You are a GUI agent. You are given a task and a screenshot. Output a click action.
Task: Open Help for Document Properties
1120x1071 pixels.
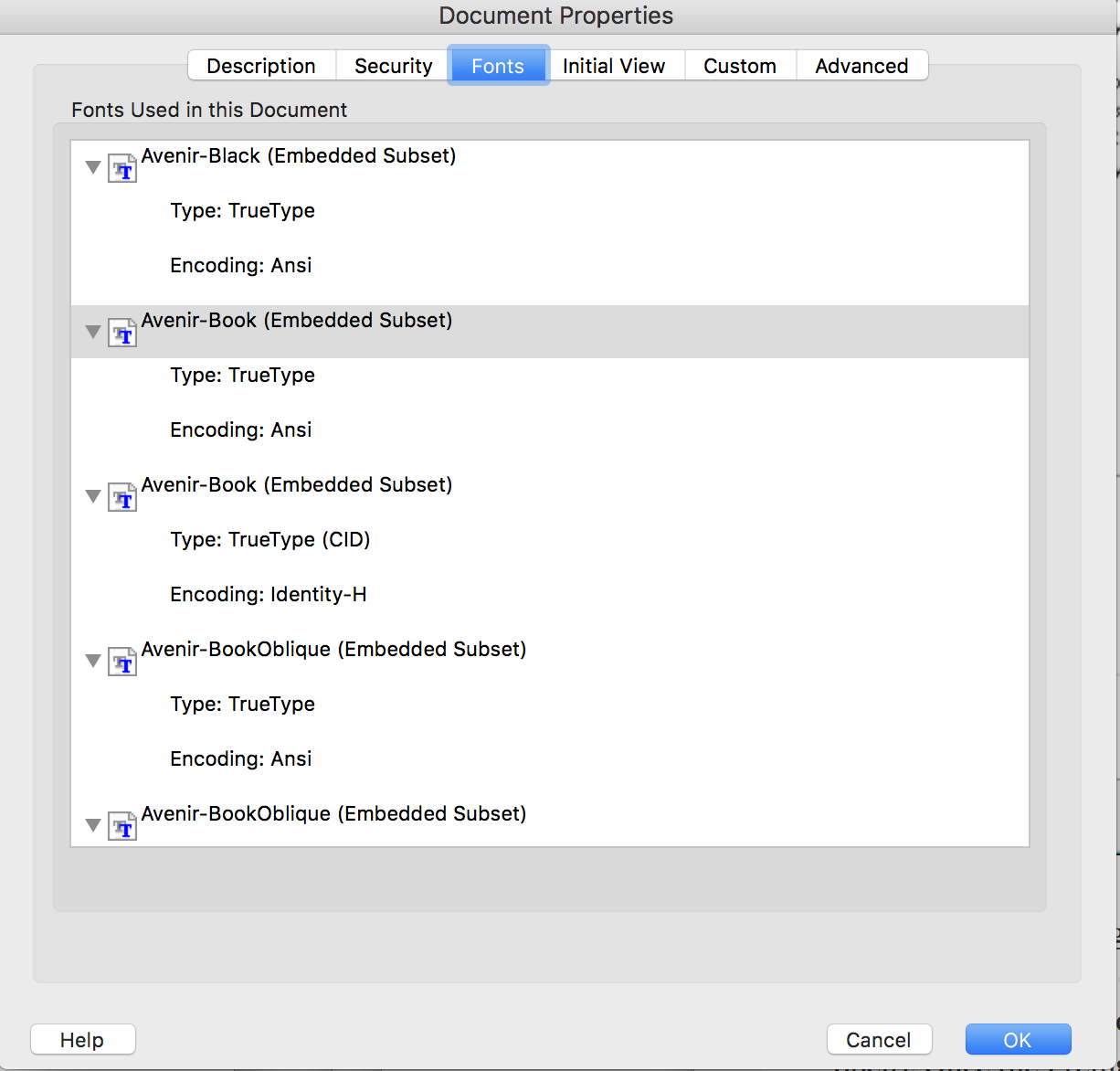[82, 1040]
